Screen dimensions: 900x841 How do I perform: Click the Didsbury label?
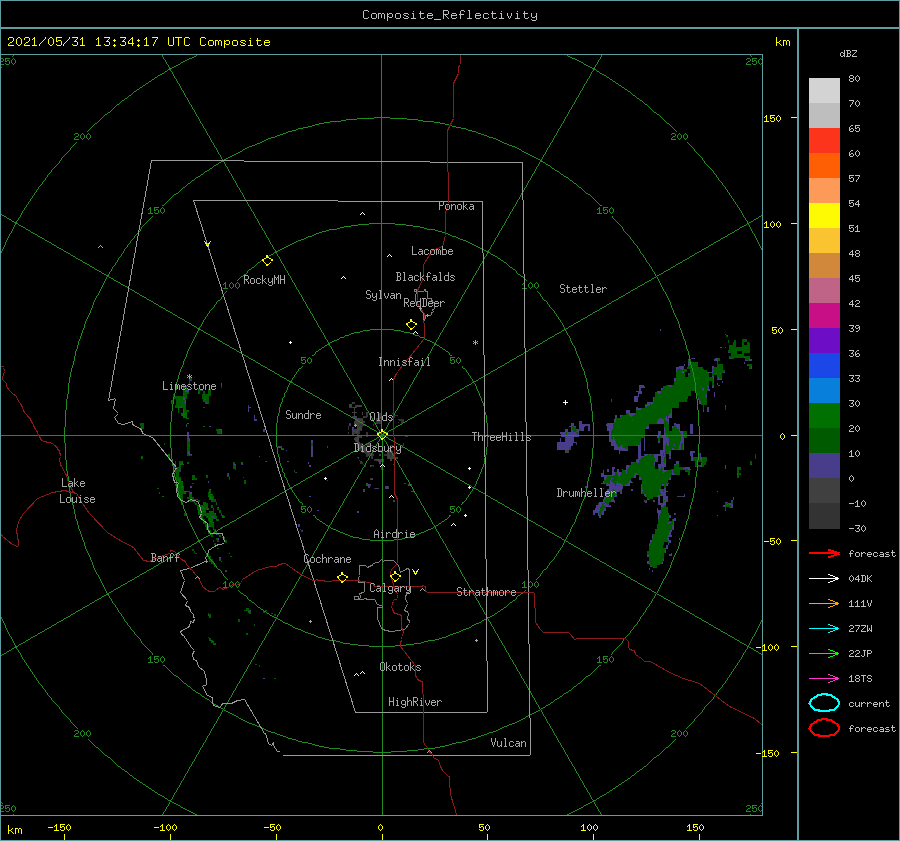click(378, 448)
